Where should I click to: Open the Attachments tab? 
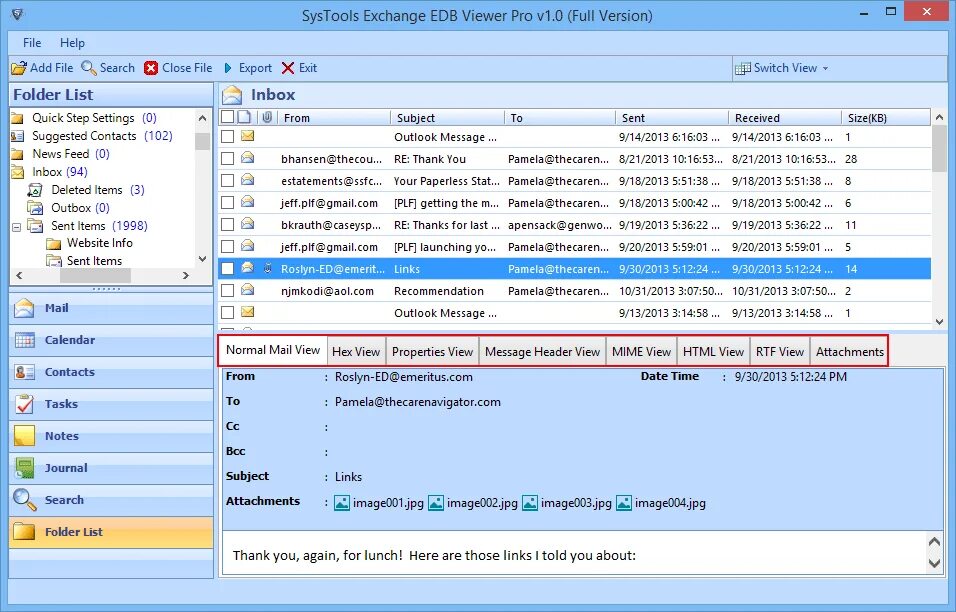849,352
